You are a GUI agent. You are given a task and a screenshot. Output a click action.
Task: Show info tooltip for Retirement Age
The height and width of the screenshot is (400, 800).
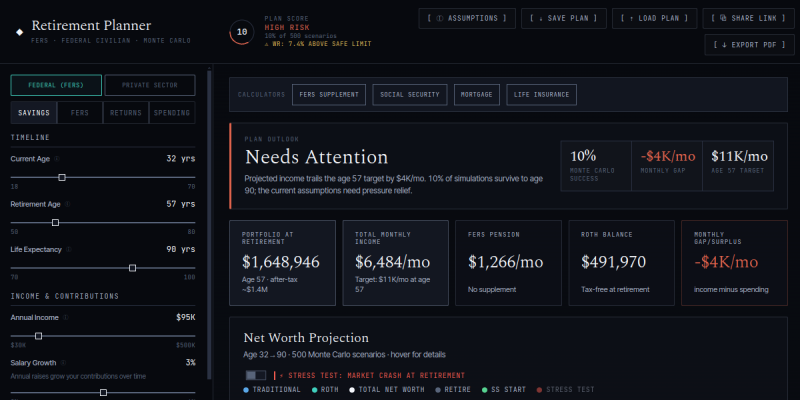pyautogui.click(x=67, y=204)
